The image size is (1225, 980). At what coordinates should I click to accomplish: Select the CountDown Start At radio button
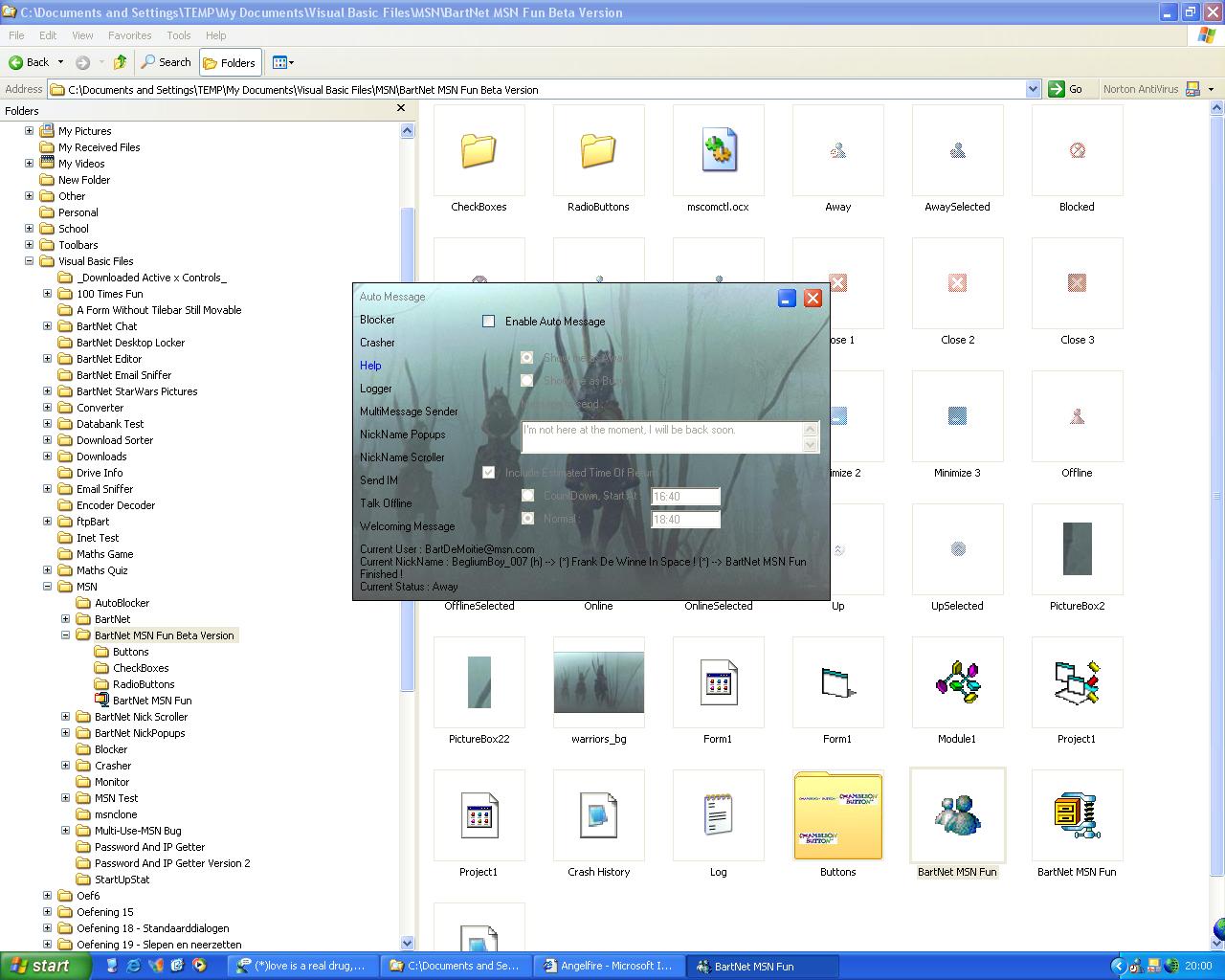[x=527, y=496]
